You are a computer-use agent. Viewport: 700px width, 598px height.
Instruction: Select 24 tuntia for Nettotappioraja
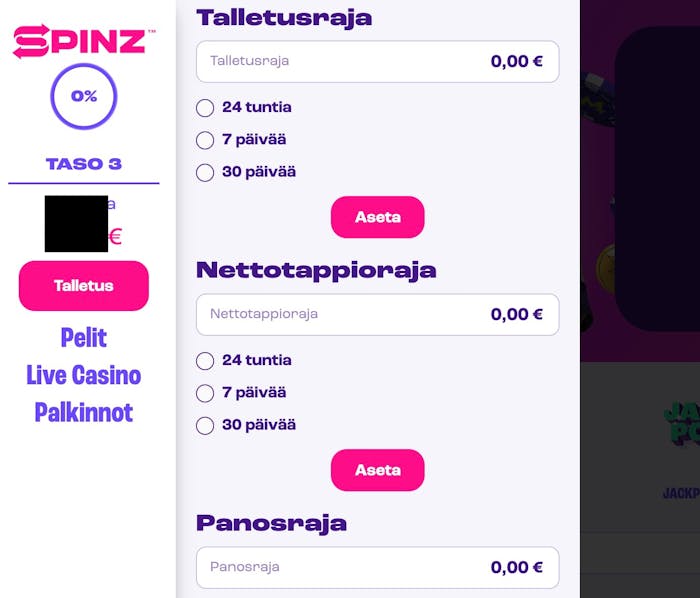coord(206,361)
